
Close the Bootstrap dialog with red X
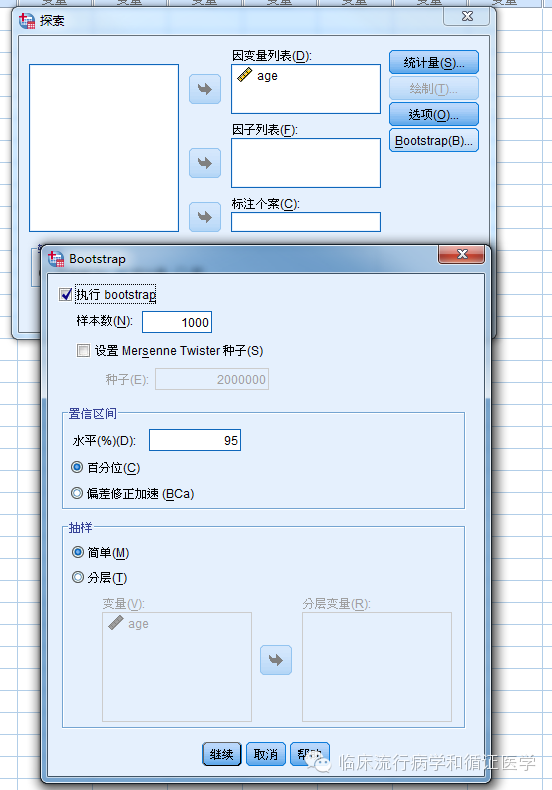[461, 254]
